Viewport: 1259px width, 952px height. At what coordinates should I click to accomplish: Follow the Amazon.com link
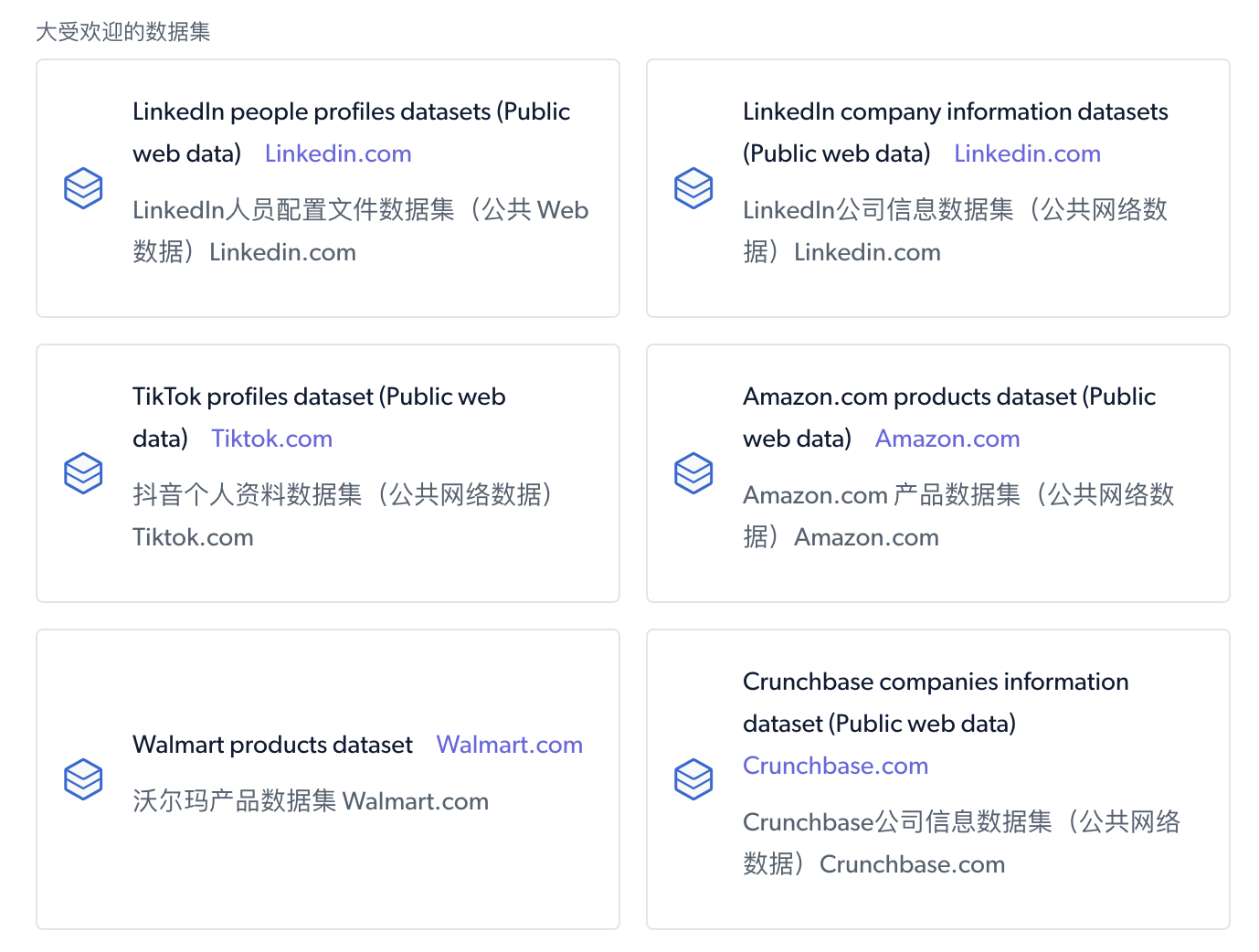click(947, 439)
